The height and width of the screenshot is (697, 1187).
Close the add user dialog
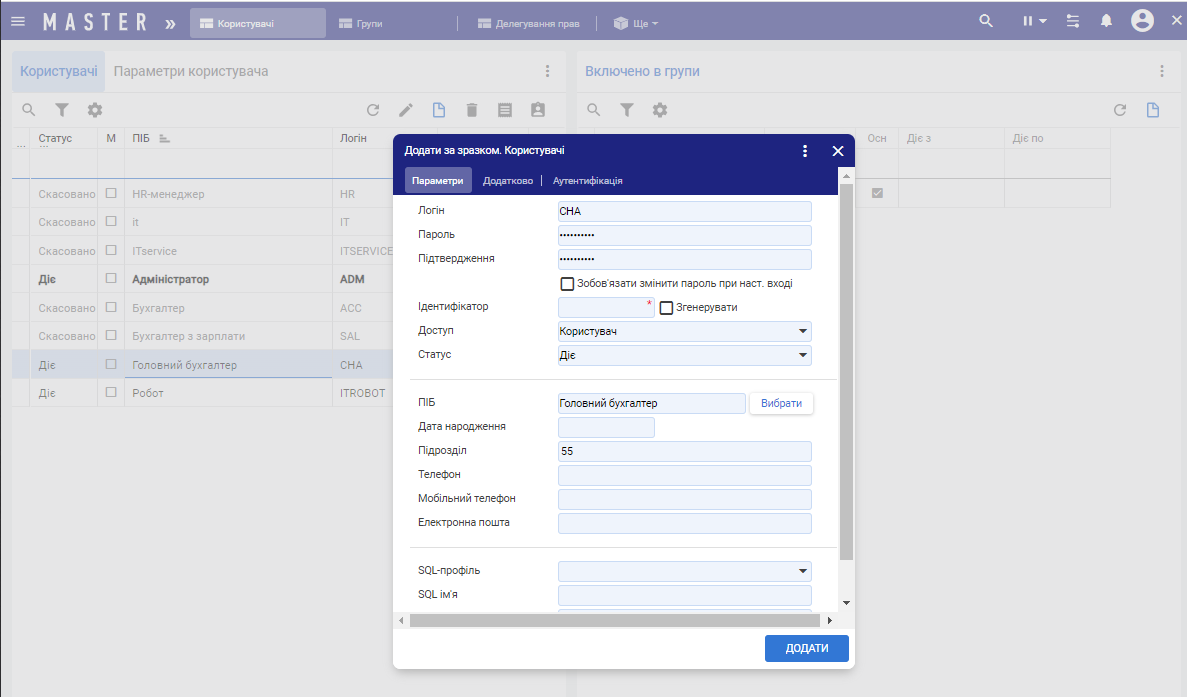(838, 151)
